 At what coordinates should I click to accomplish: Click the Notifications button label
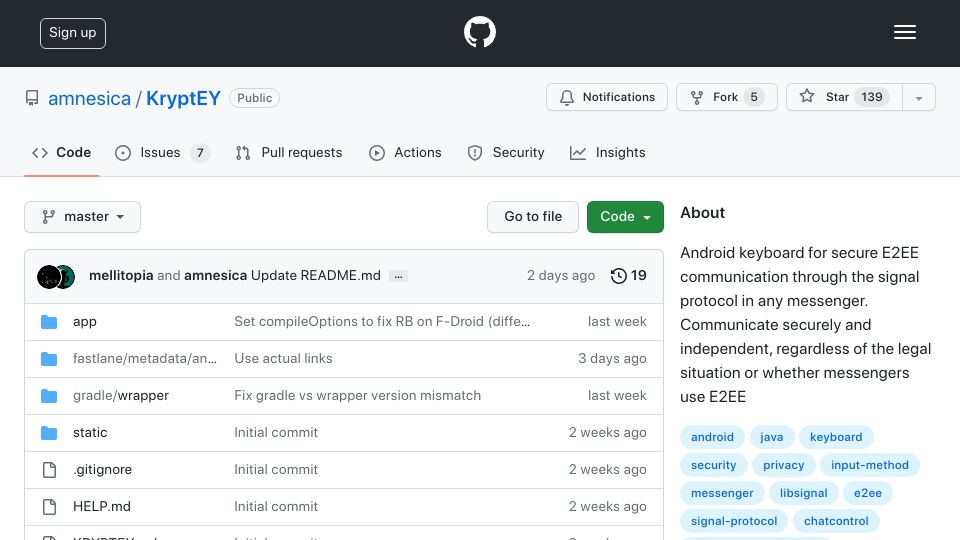coord(618,97)
